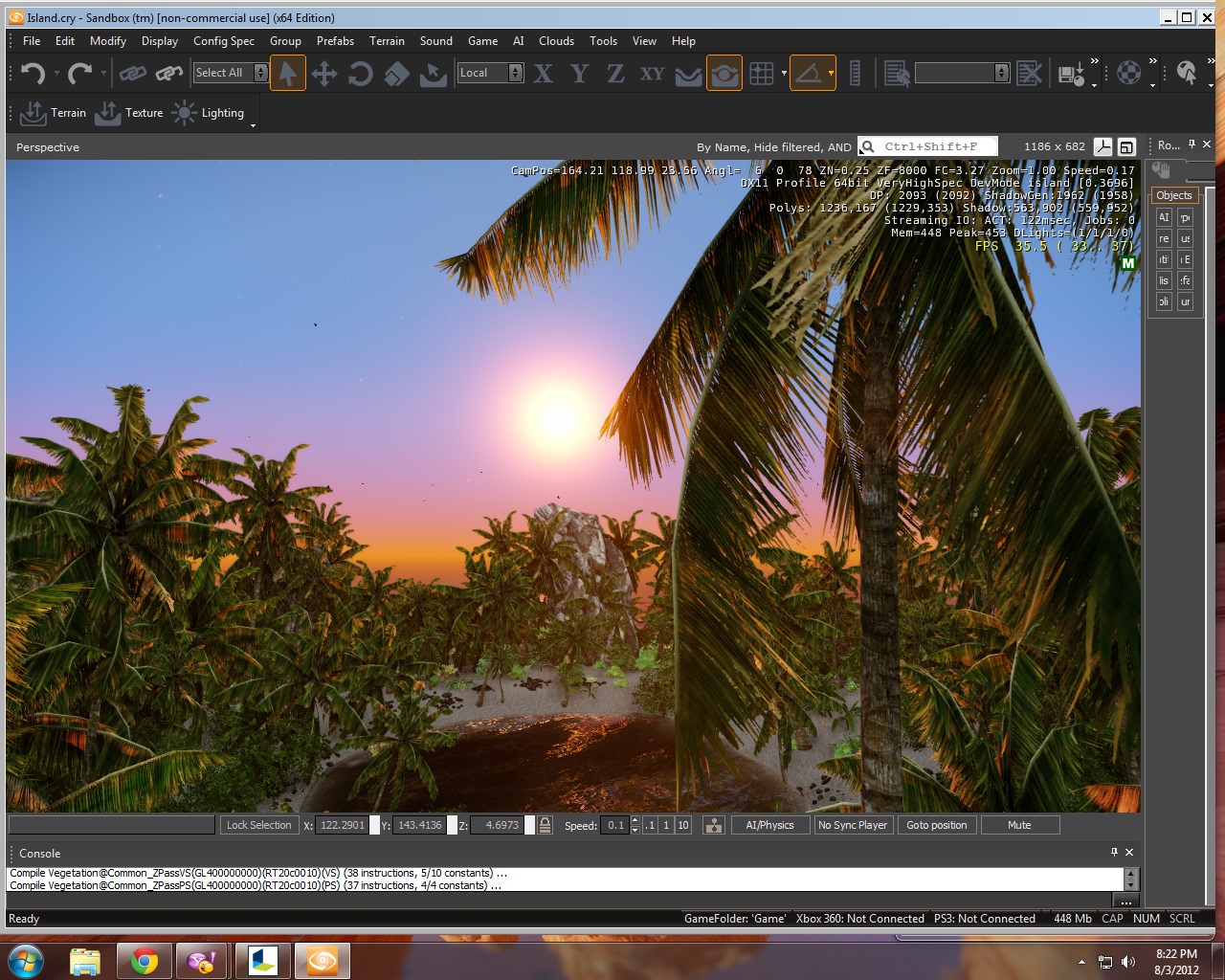Viewport: 1225px width, 980px height.
Task: Toggle the Snap Angle icon
Action: click(x=809, y=73)
